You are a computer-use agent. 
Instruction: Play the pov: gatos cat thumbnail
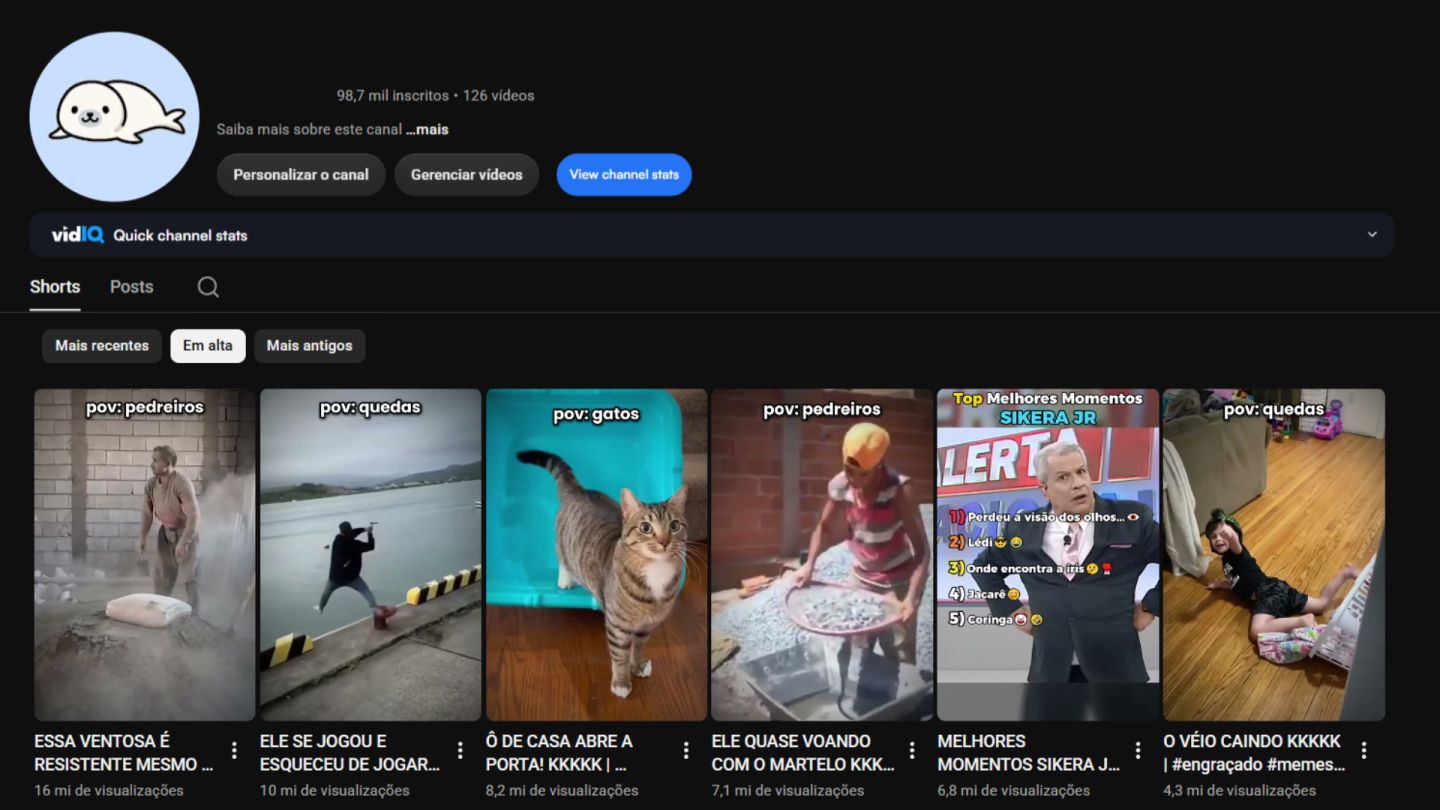(597, 555)
